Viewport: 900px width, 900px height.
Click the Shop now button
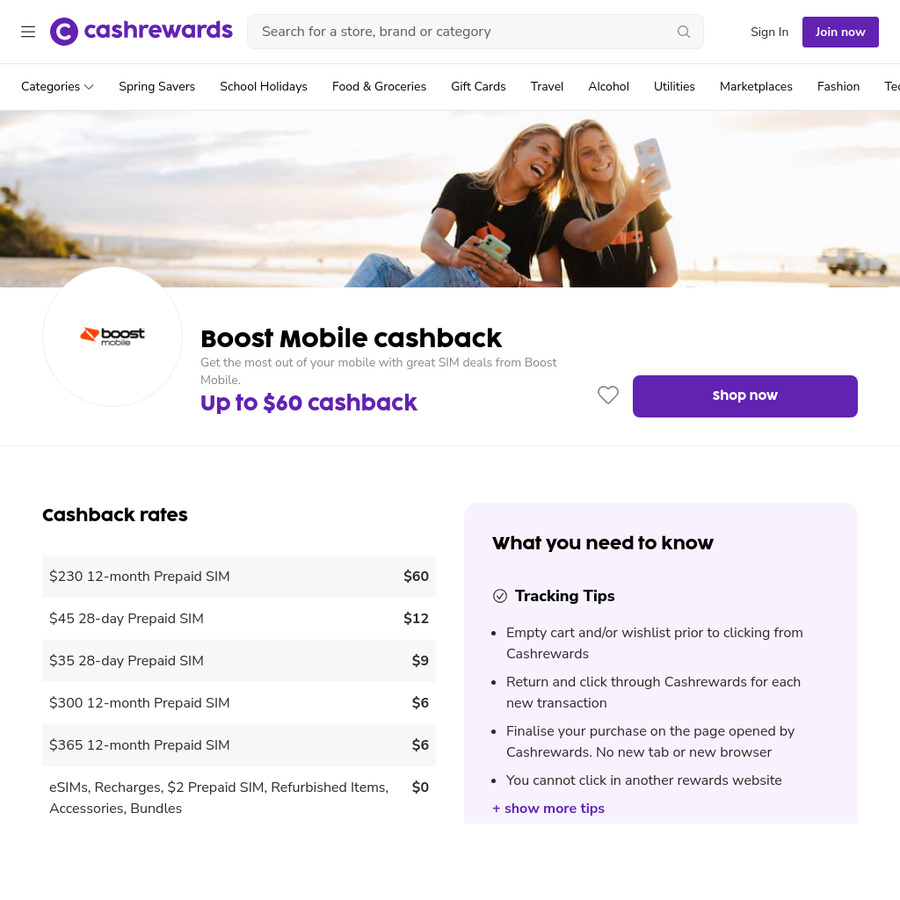point(745,396)
